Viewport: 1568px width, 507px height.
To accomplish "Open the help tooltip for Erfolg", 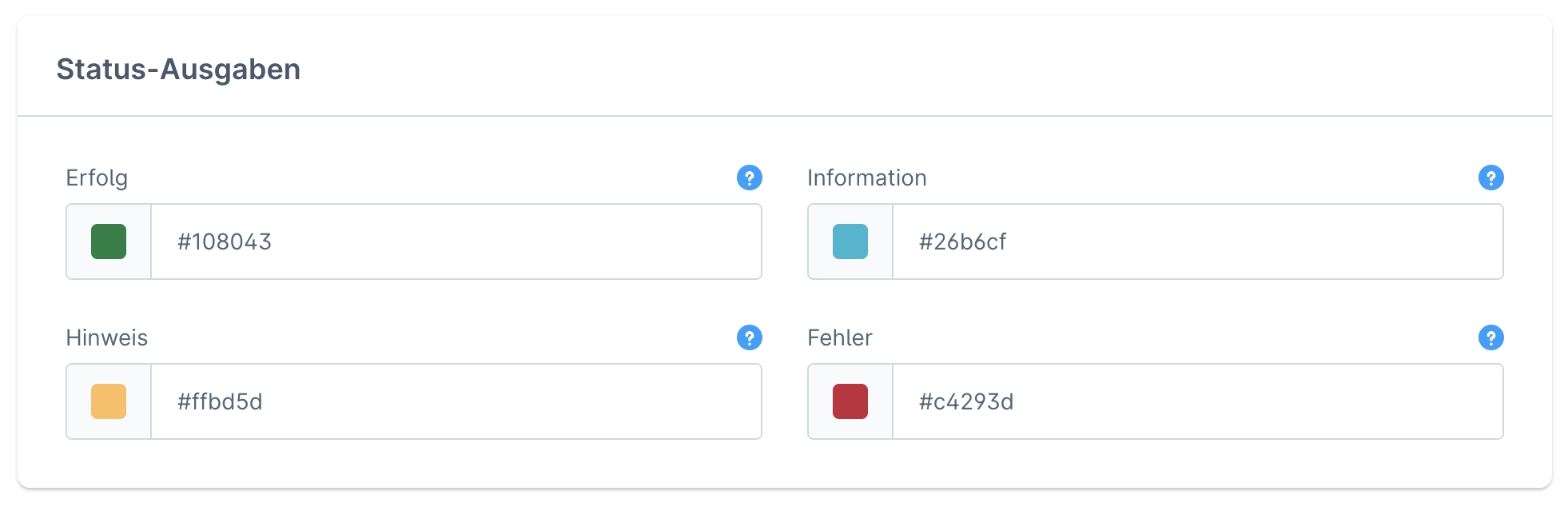I will pos(749,178).
